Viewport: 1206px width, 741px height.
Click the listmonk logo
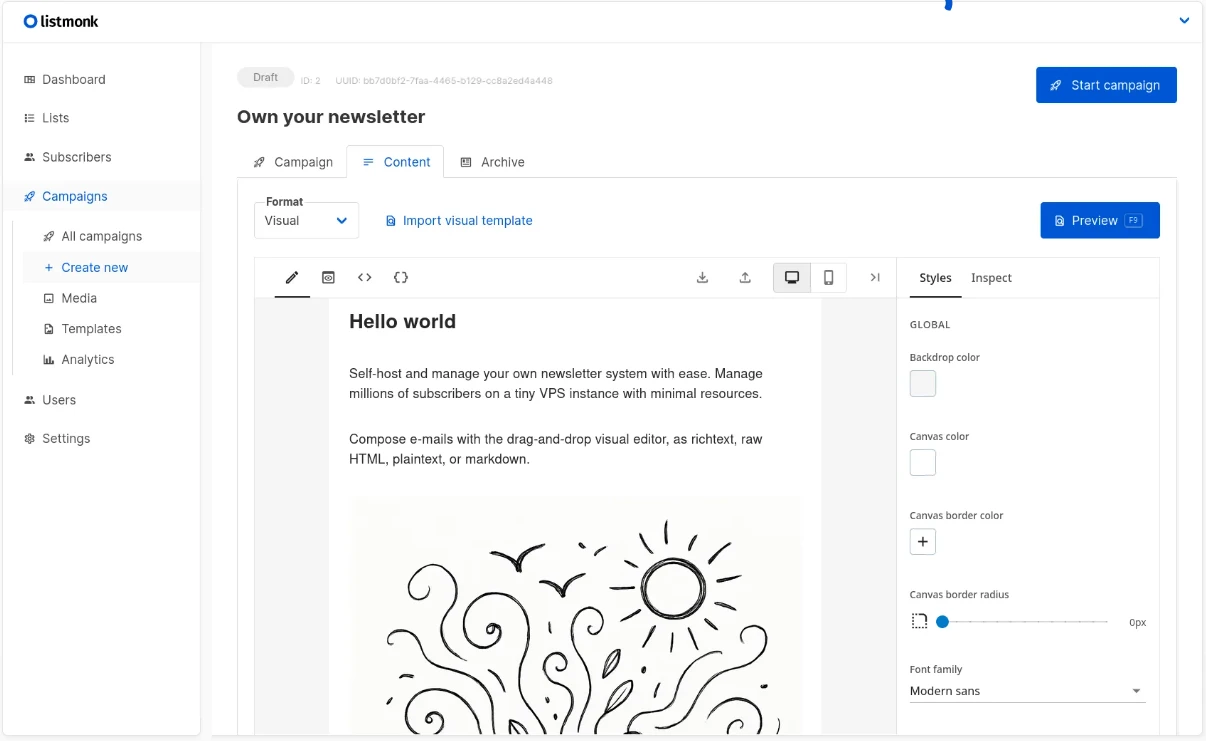[x=61, y=21]
